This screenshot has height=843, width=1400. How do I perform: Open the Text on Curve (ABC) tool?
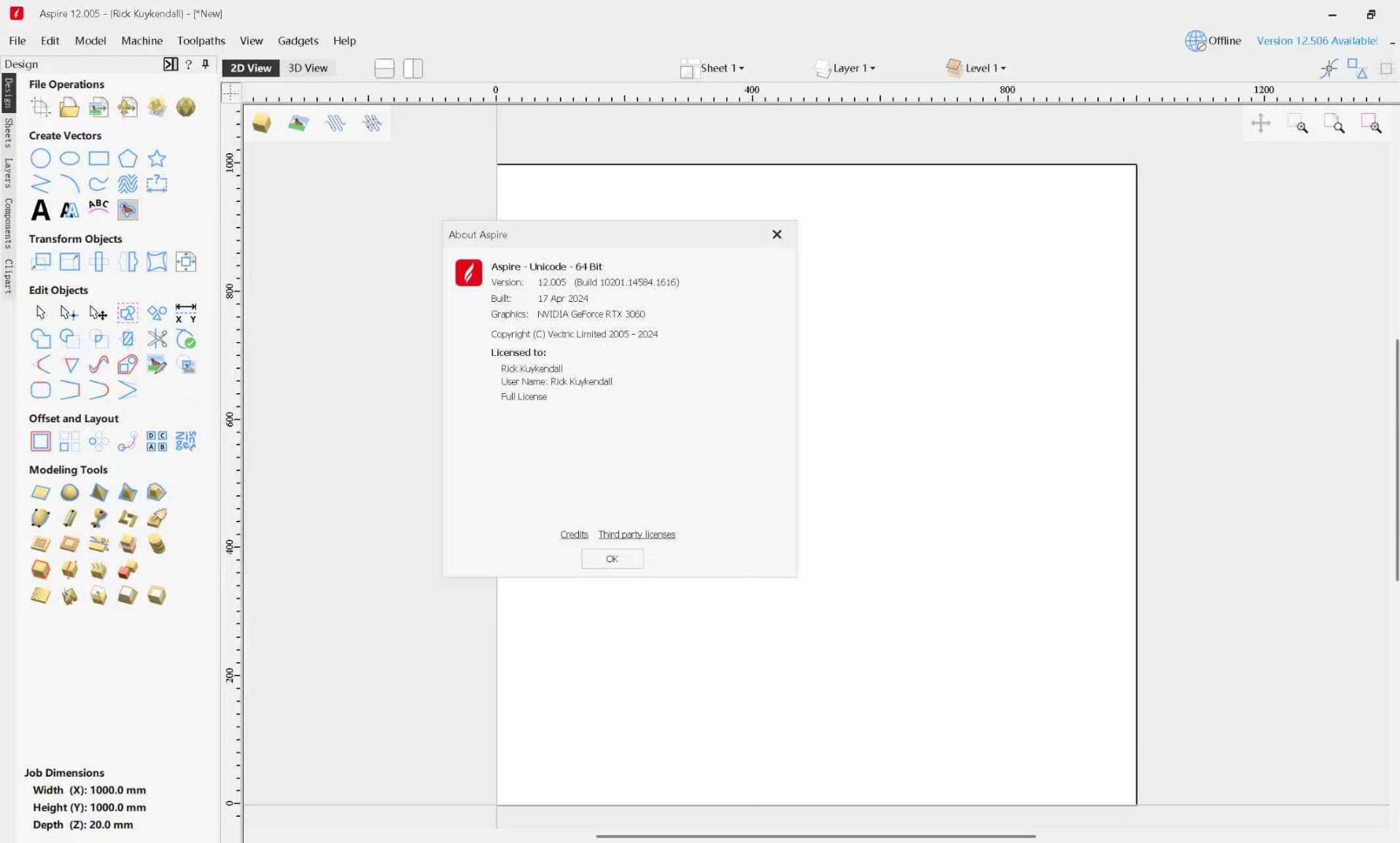click(98, 209)
